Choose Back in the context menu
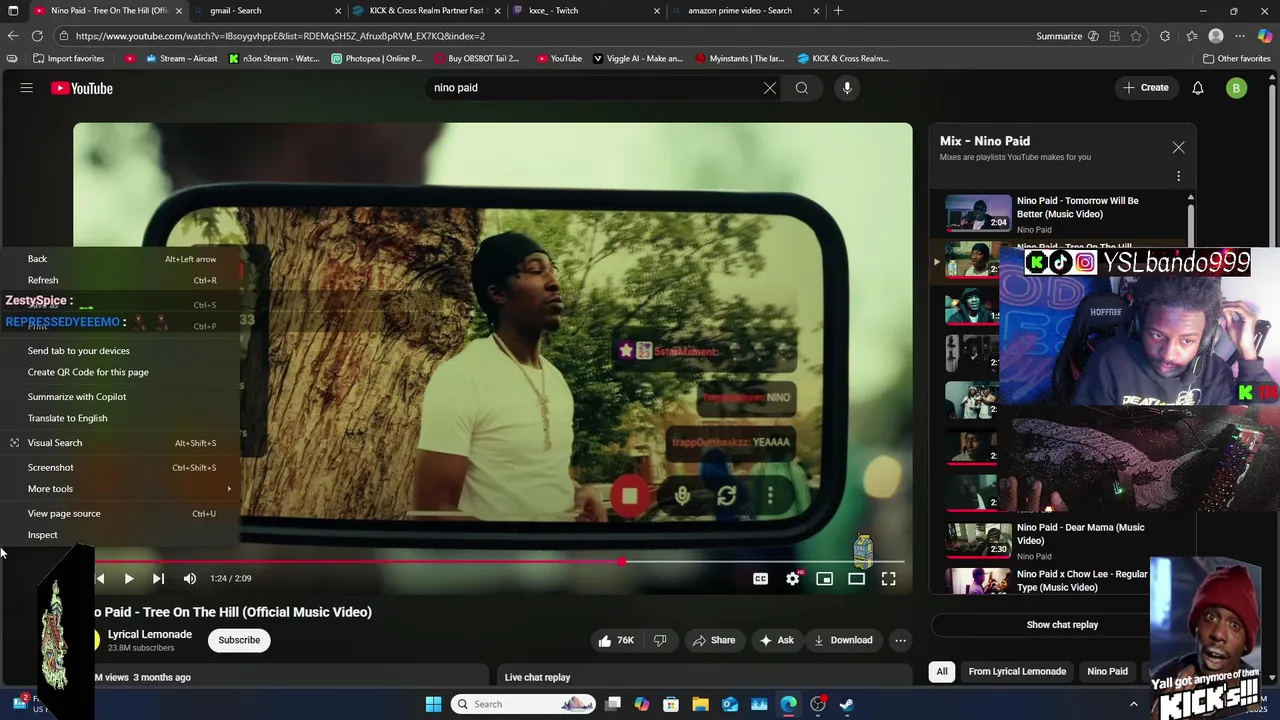 (120, 259)
